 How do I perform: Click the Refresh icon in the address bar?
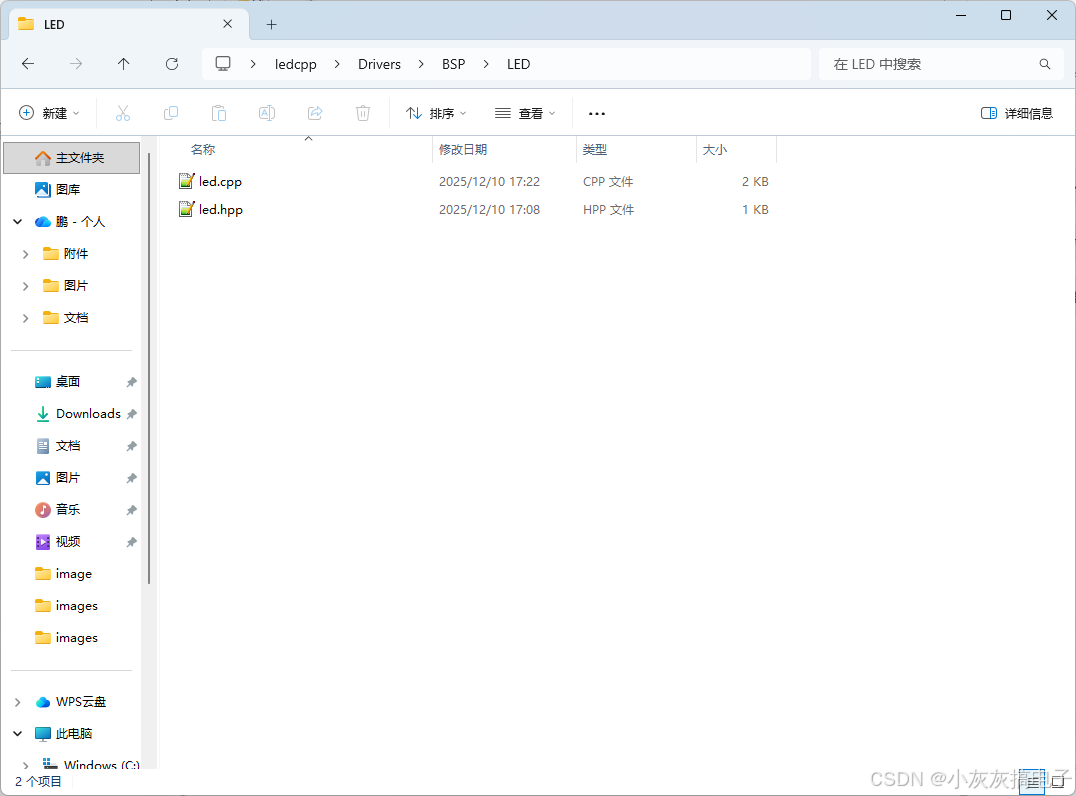pos(171,63)
